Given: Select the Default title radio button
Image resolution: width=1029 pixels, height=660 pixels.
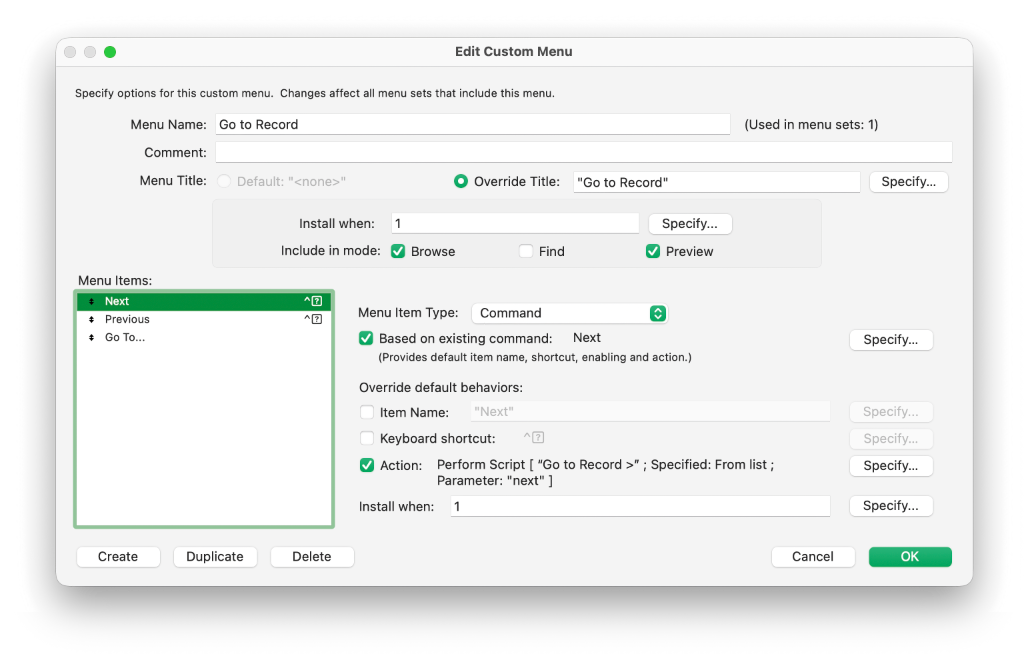Looking at the screenshot, I should point(223,181).
